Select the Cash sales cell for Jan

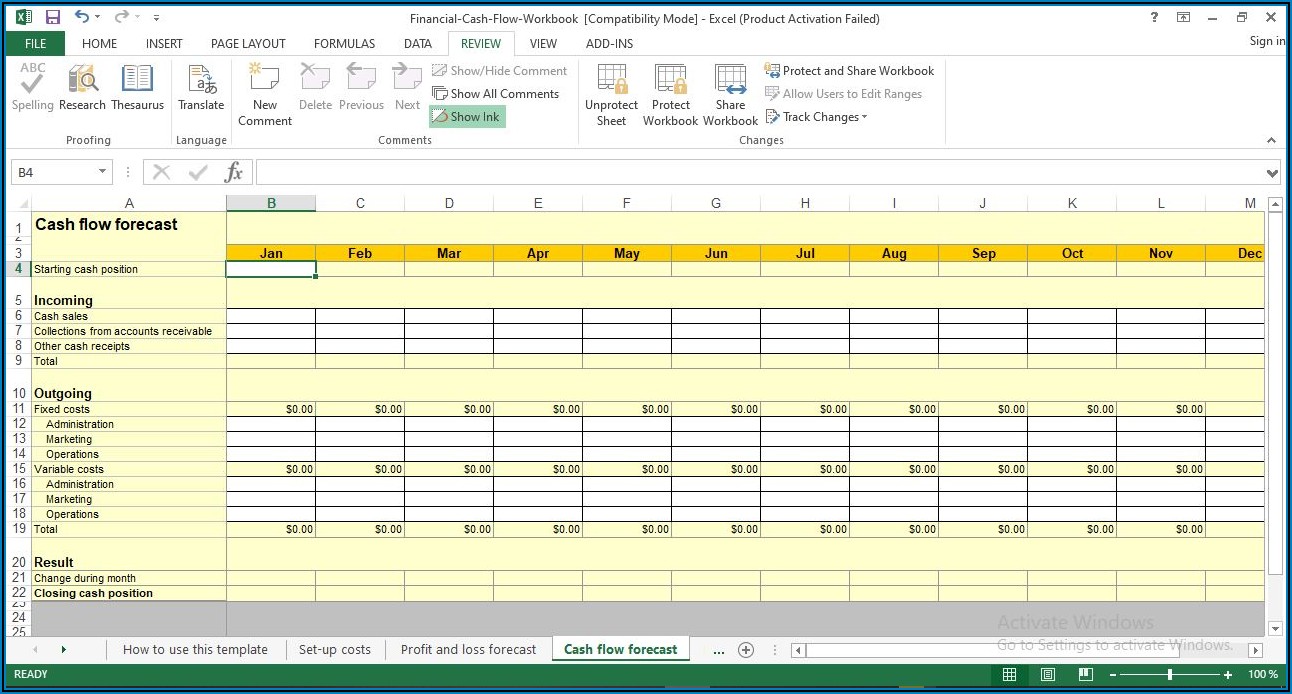point(271,316)
